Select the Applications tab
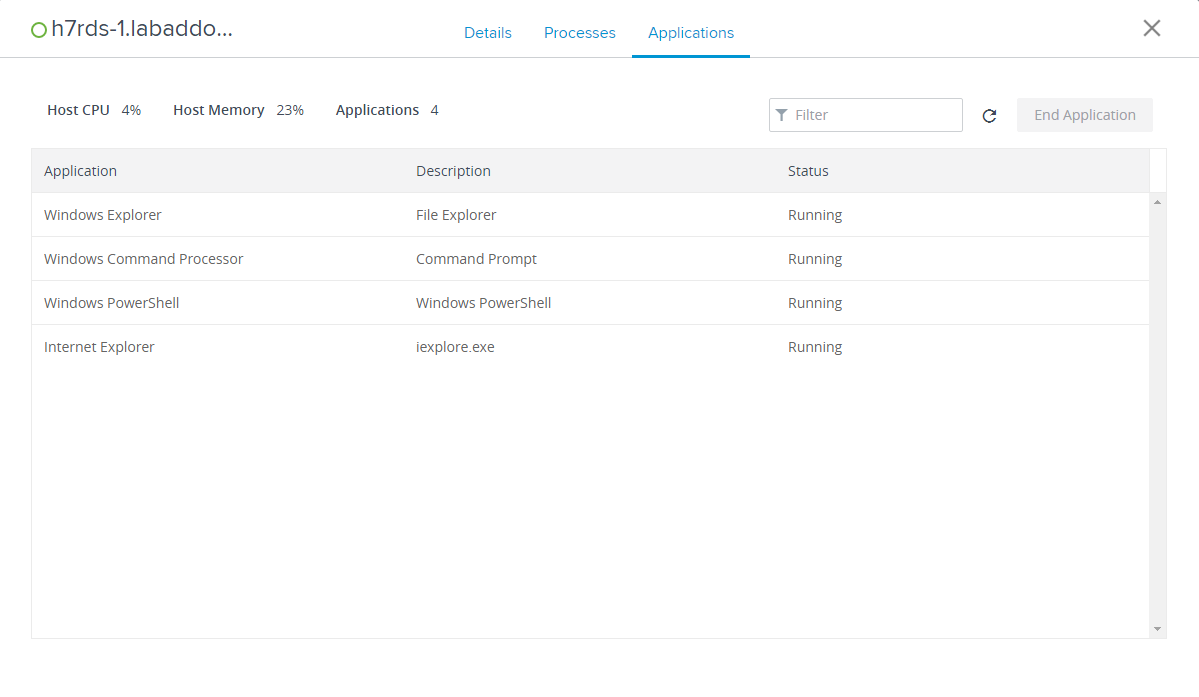Viewport: 1199px width, 697px height. pyautogui.click(x=690, y=33)
